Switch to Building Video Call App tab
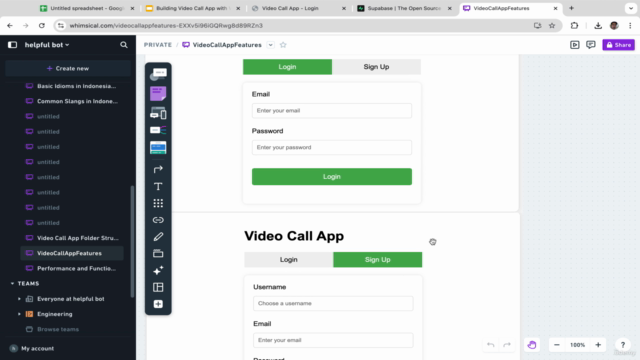 [193, 8]
